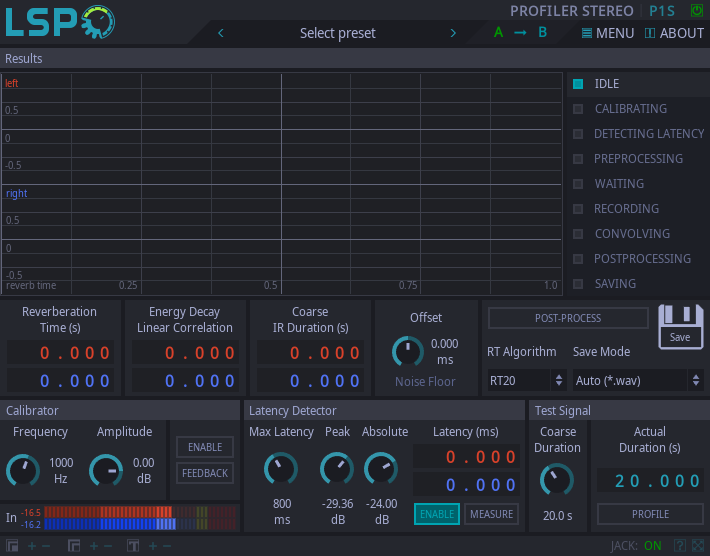Adjust the Absolute threshold knob
The image size is (710, 556).
pos(381,468)
